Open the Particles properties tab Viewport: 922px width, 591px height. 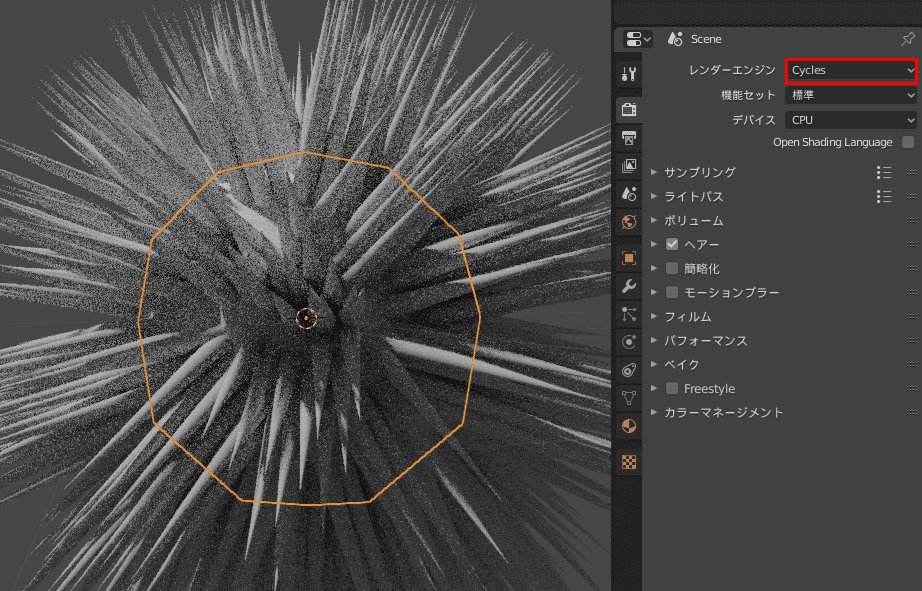pos(629,314)
